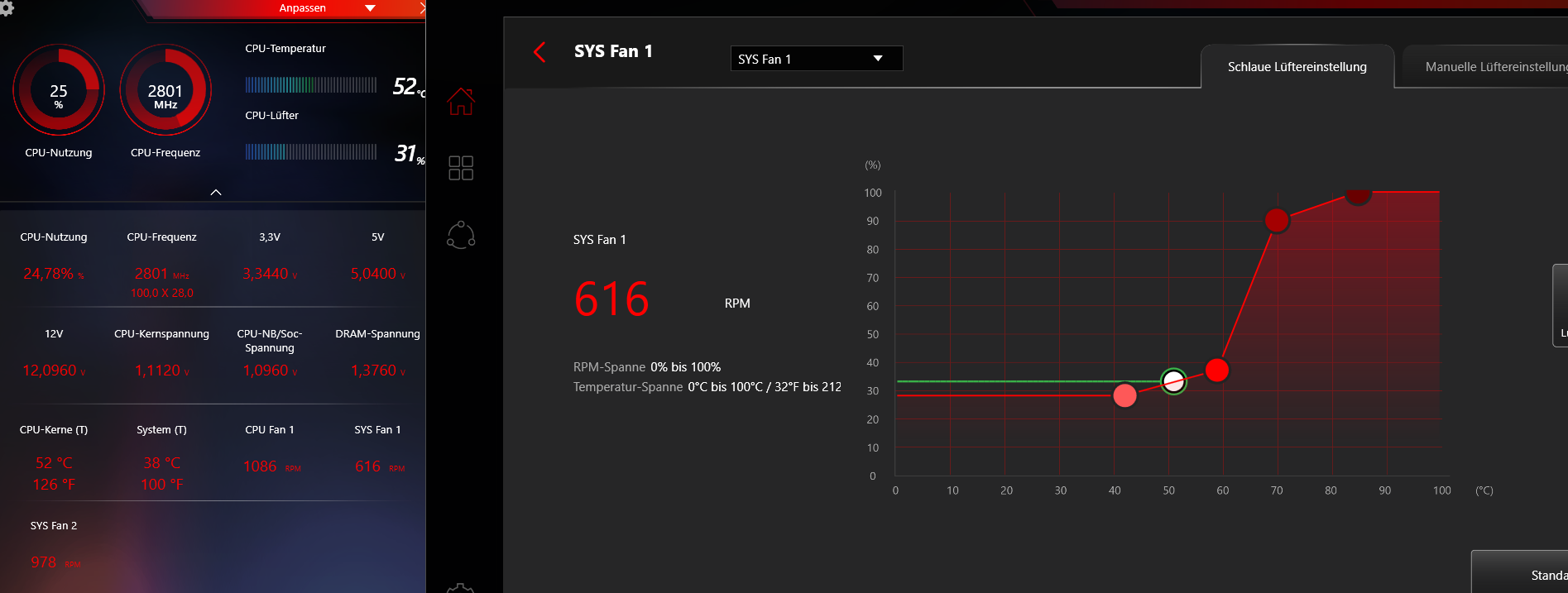Click the DRAM-Spannung label
Image resolution: width=1568 pixels, height=593 pixels.
click(378, 334)
